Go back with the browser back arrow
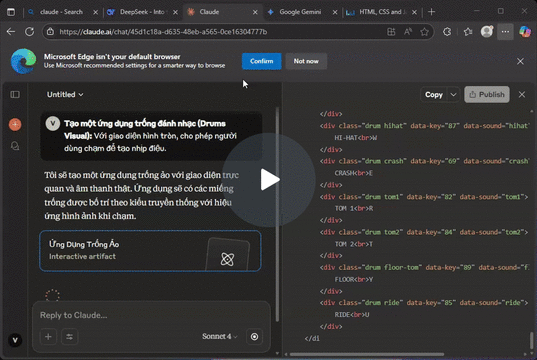 11,32
